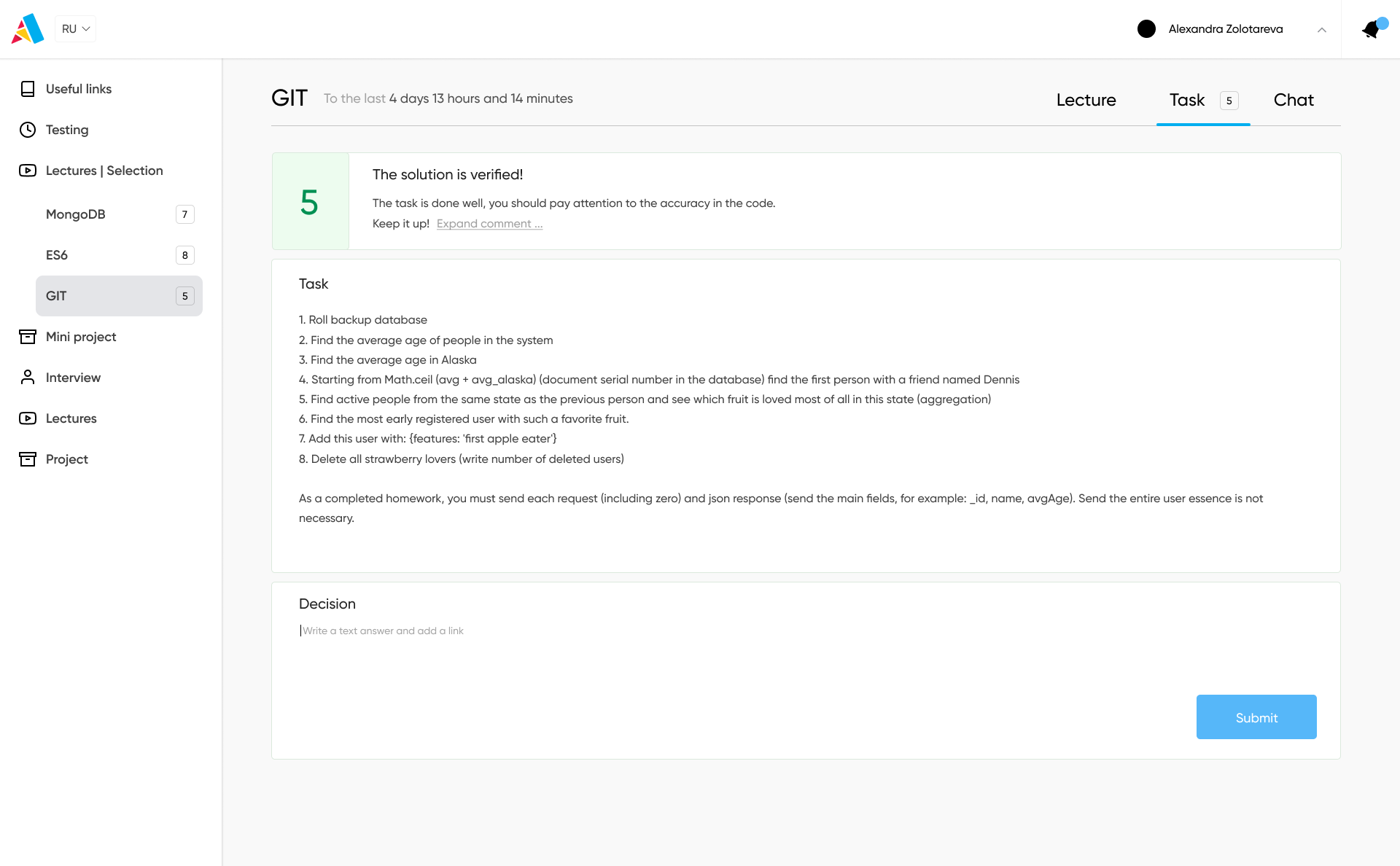Click the Project archive icon in sidebar

28,459
